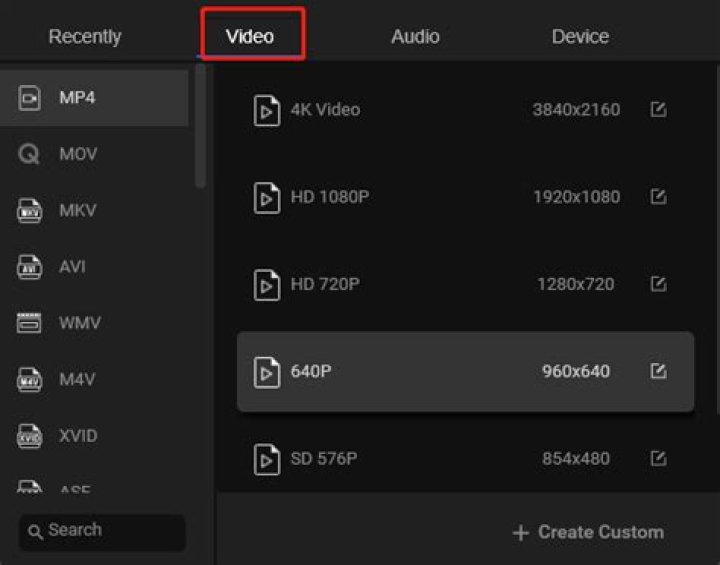Select the AVI label in list
The width and height of the screenshot is (720, 565).
pyautogui.click(x=72, y=266)
